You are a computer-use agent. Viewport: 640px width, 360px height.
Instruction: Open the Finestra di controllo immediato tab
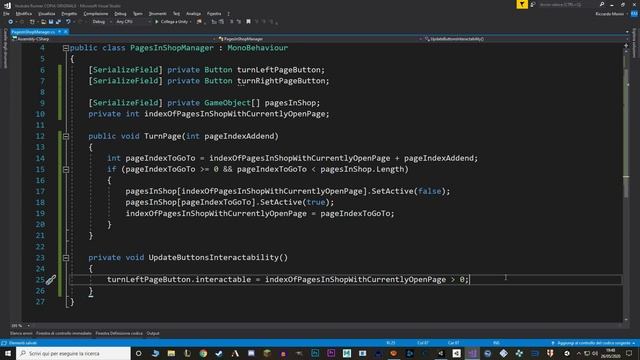(x=64, y=333)
